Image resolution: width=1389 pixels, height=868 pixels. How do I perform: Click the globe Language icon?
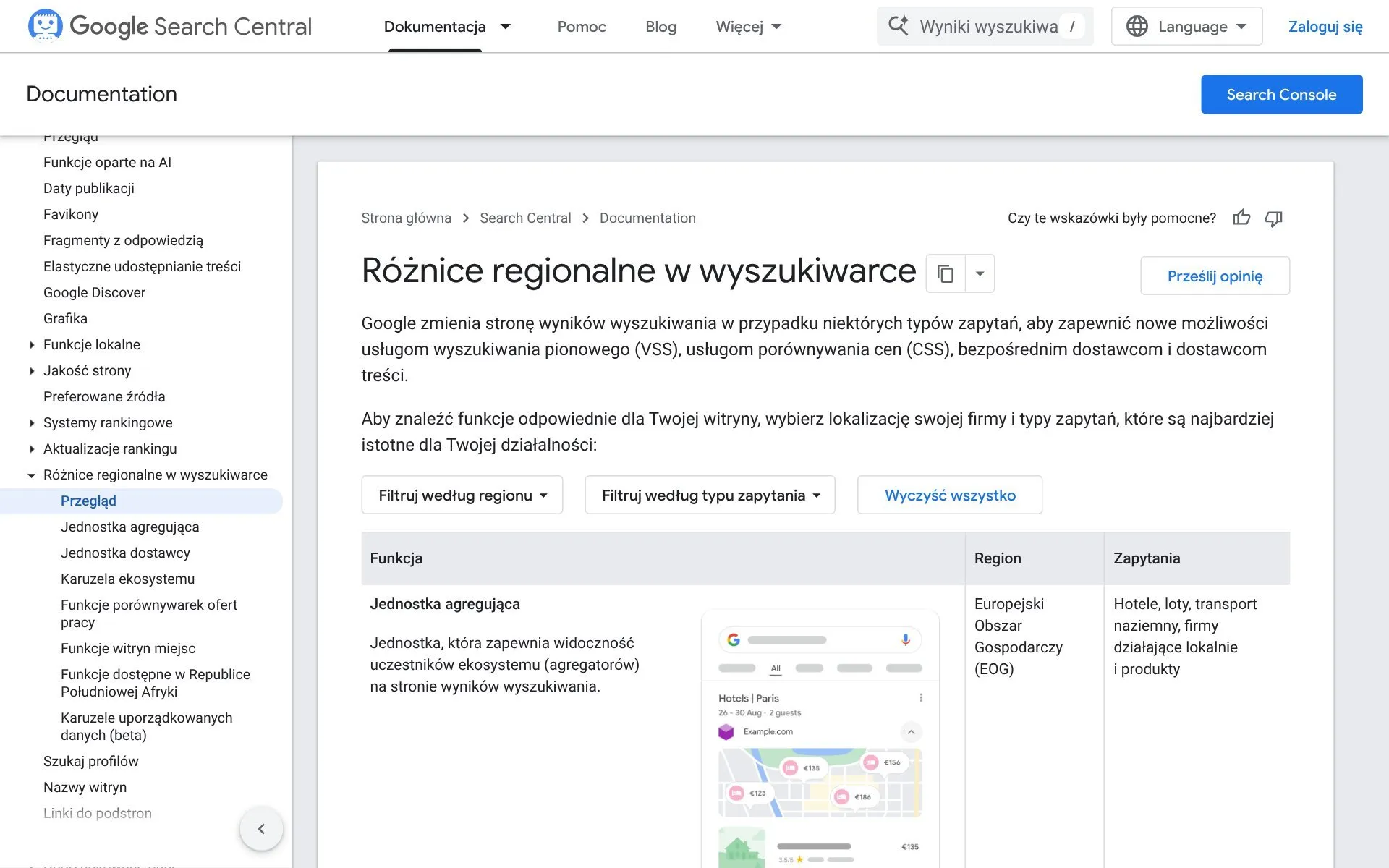(x=1137, y=26)
